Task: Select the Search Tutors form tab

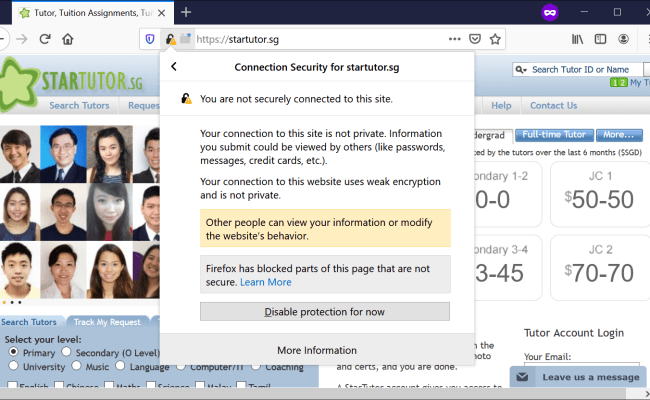Action: pos(29,322)
